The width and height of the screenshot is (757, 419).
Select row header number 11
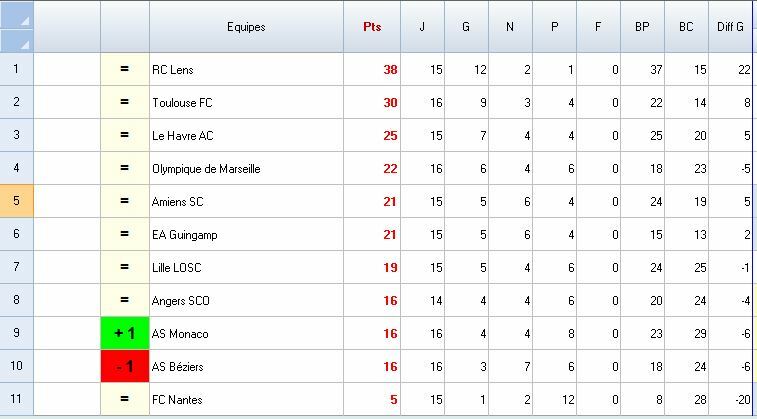coord(16,399)
